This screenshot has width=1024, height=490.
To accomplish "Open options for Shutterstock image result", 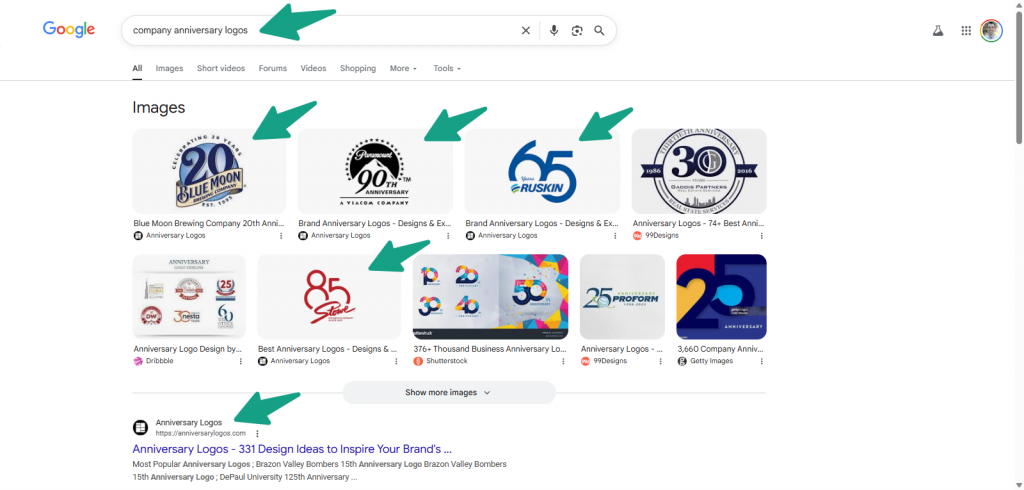I will [563, 361].
